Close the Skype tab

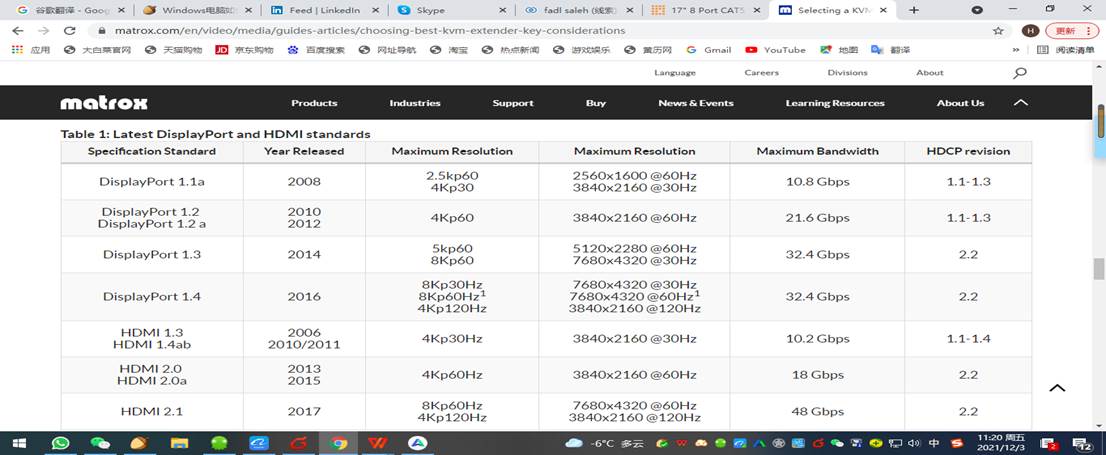[x=502, y=11]
